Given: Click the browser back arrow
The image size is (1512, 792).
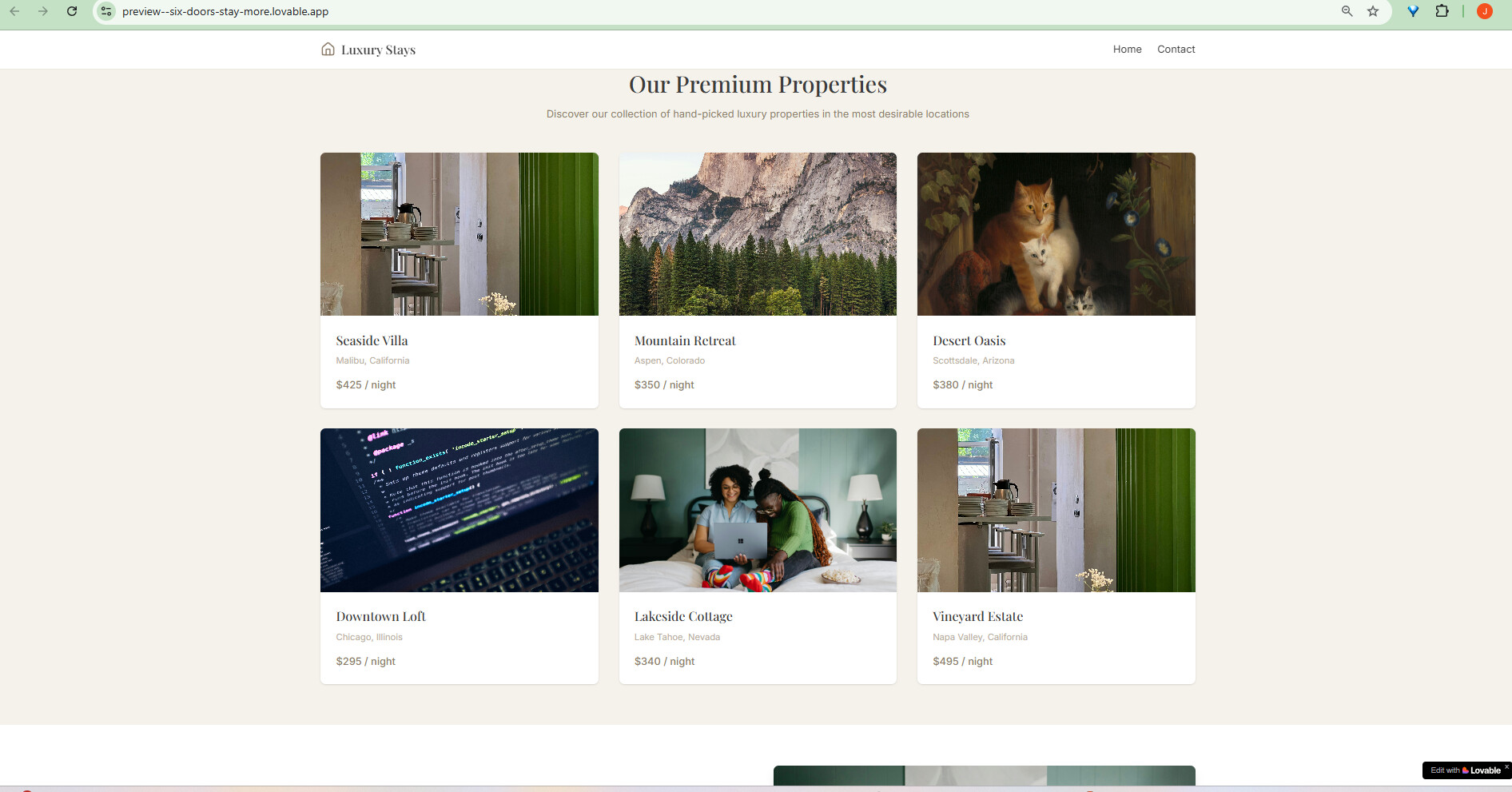Looking at the screenshot, I should point(14,11).
